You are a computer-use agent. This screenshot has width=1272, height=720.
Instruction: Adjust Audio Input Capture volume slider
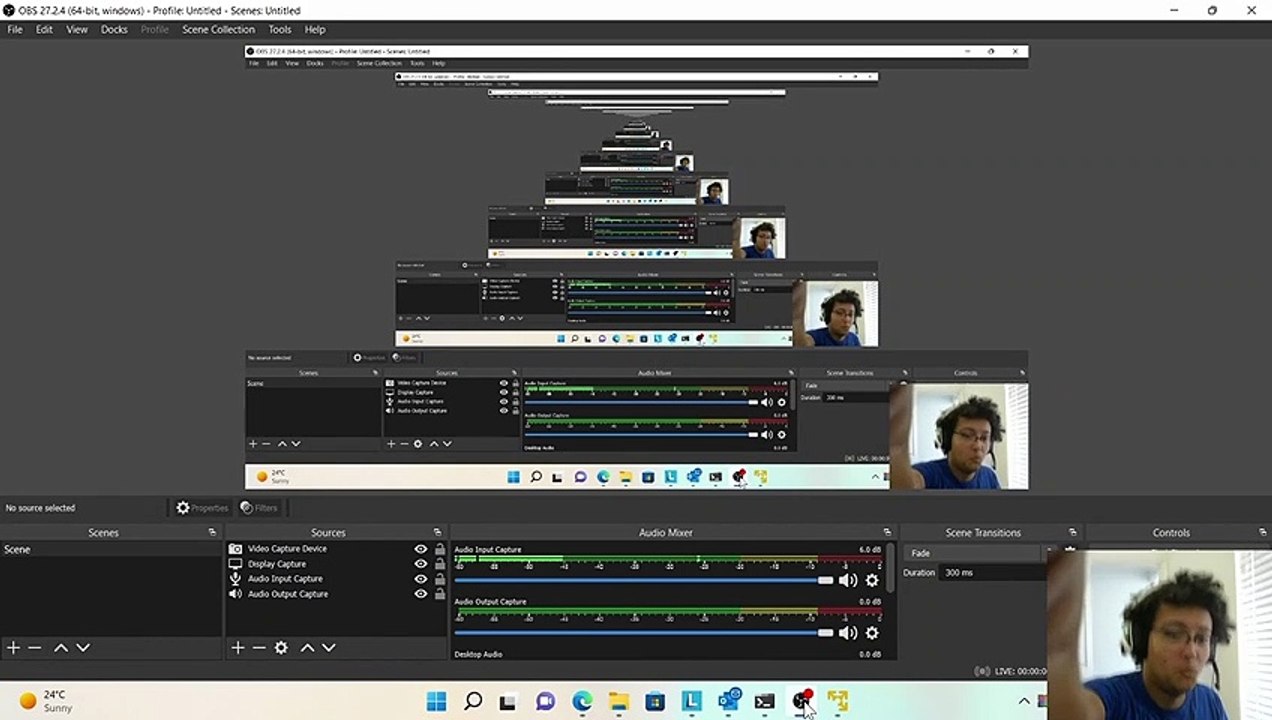pyautogui.click(x=644, y=580)
